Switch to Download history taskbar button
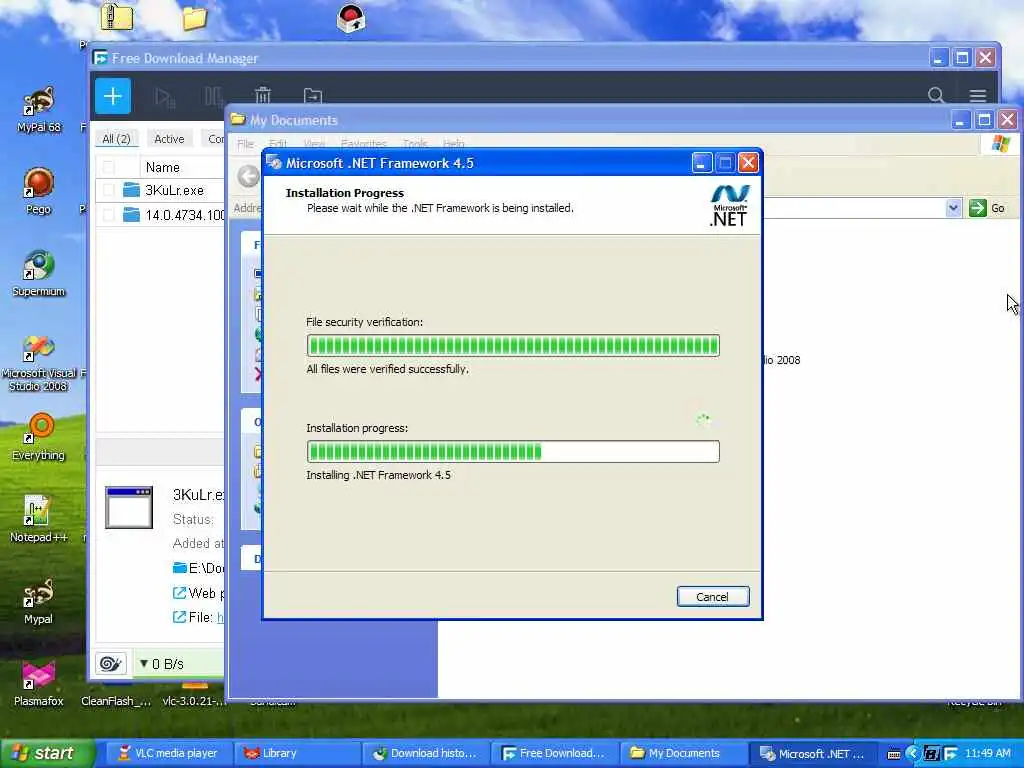The image size is (1024, 768). (426, 753)
